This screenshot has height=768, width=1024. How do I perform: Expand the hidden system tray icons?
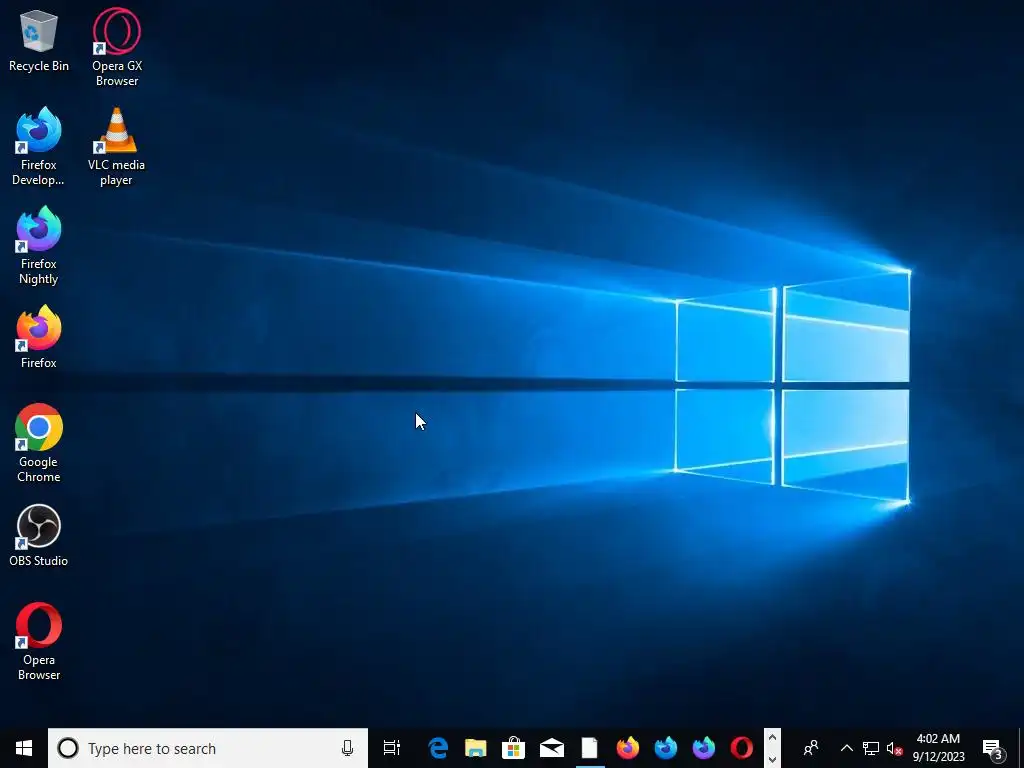click(x=846, y=748)
